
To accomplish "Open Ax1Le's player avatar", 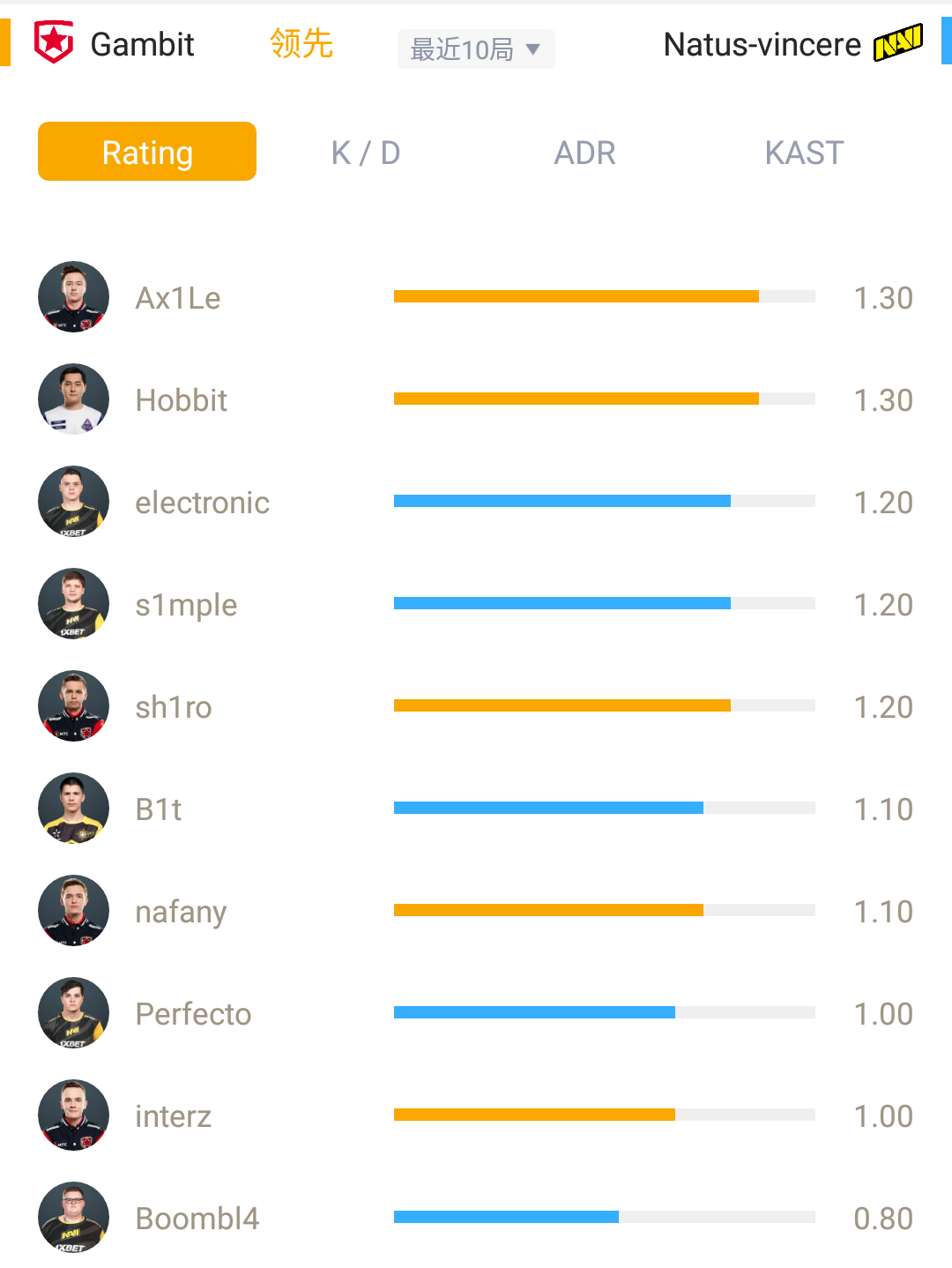I will click(74, 297).
